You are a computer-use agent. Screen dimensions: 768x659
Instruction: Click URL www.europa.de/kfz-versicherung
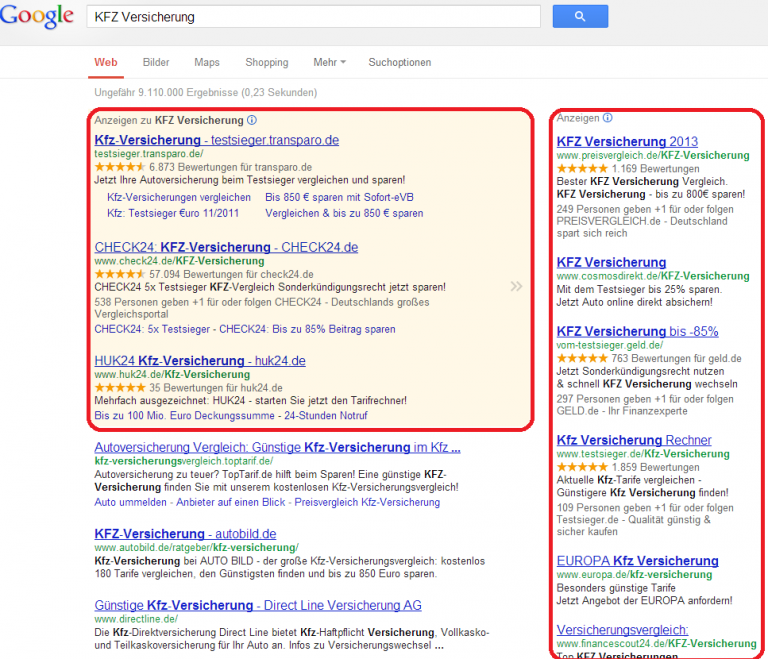(634, 574)
